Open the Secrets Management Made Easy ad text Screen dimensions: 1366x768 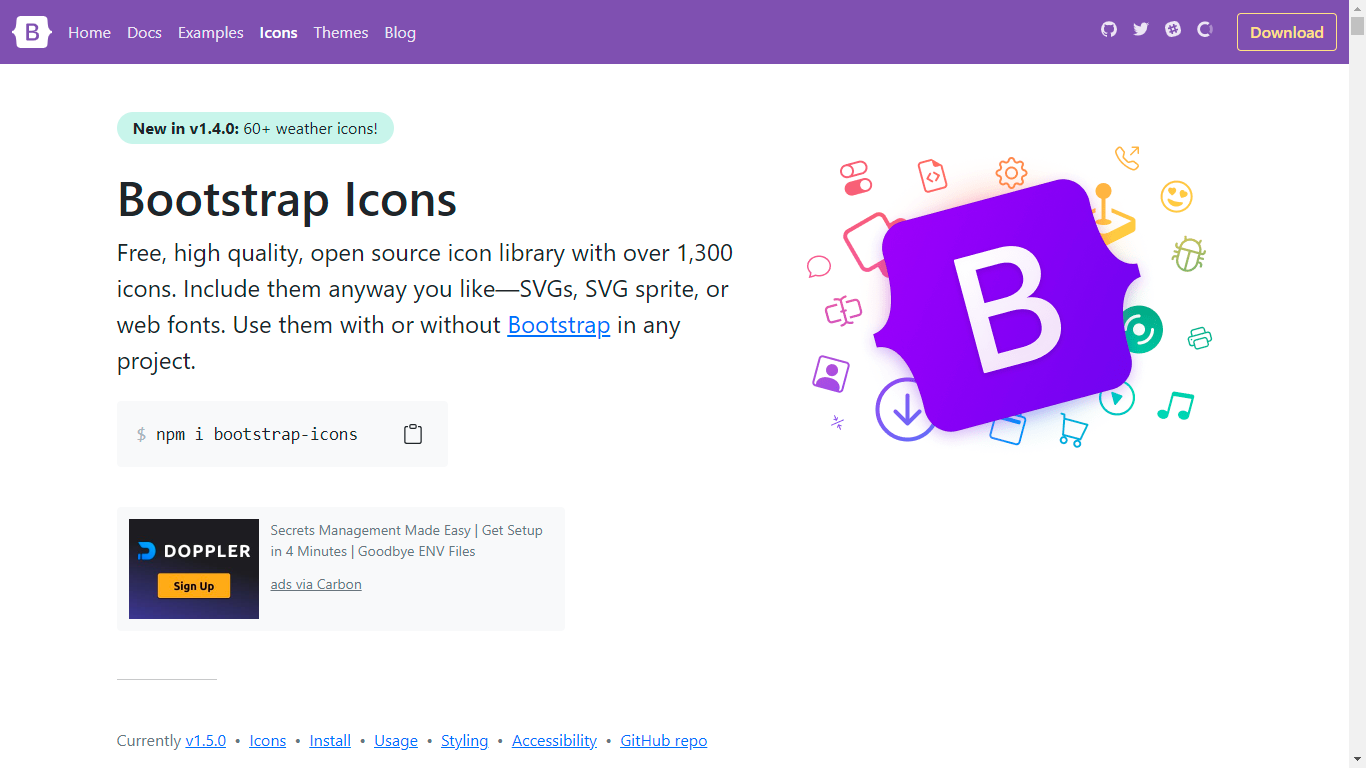pos(407,541)
